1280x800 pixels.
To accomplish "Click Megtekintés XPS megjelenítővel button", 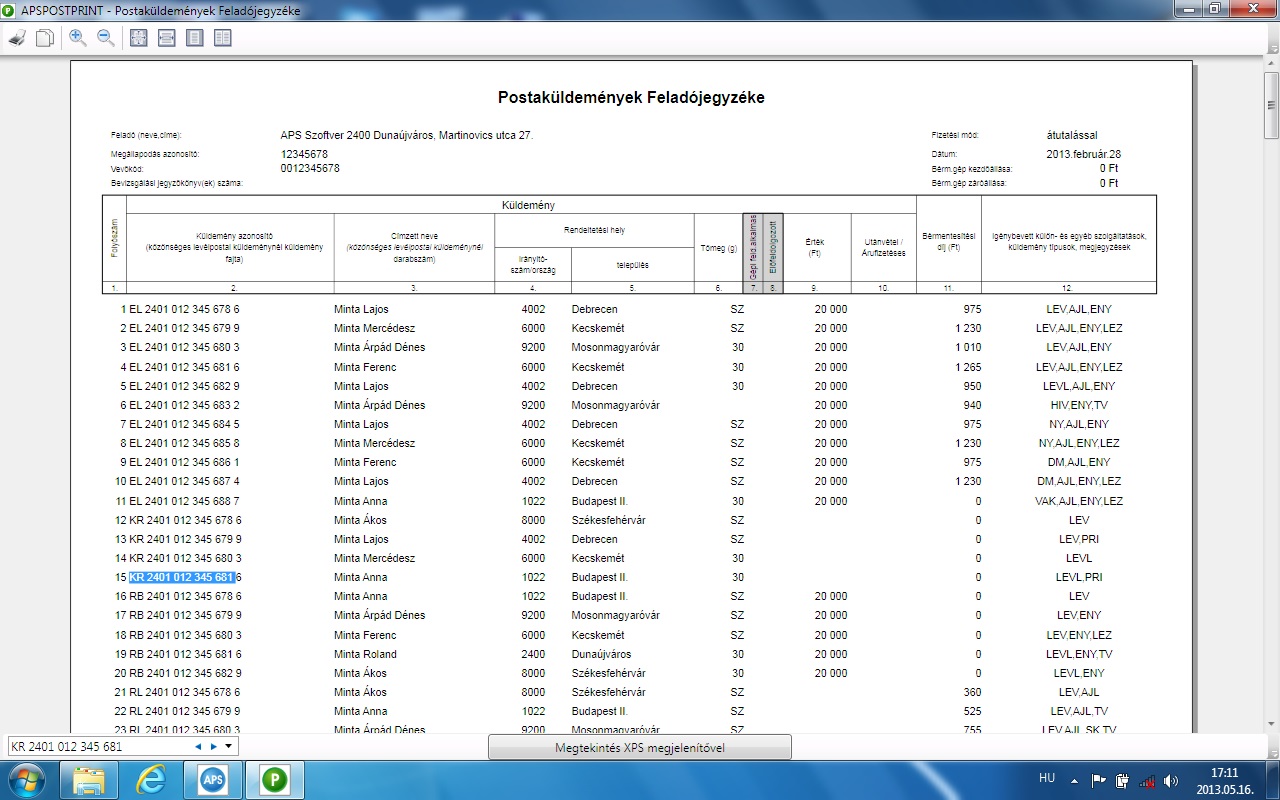I will tap(640, 747).
